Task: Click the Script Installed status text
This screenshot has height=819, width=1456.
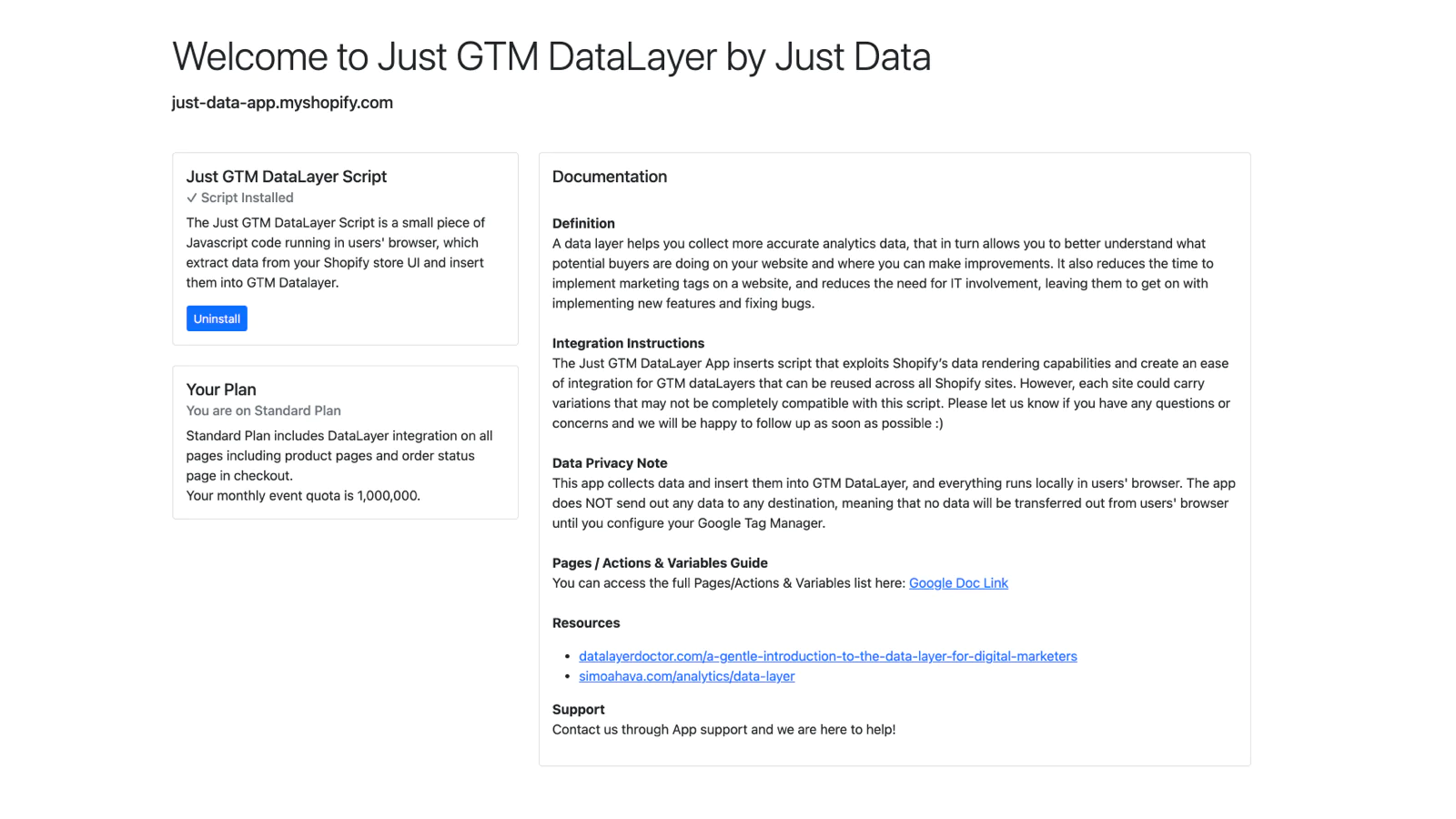Action: coord(247,198)
